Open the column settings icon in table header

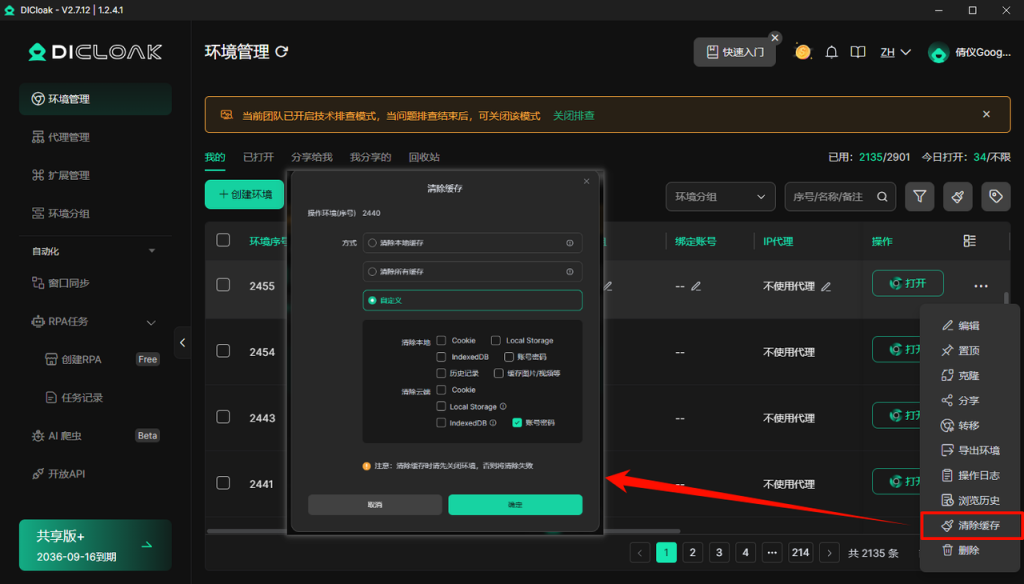click(x=969, y=241)
